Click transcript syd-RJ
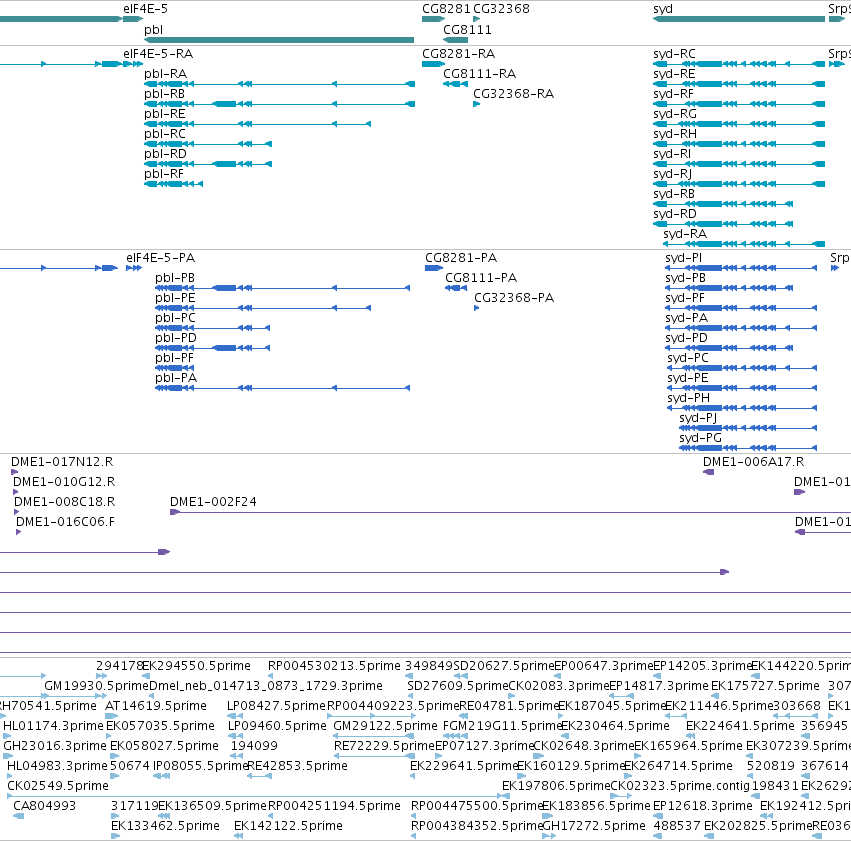Screen dimensions: 851x841 pos(739,184)
